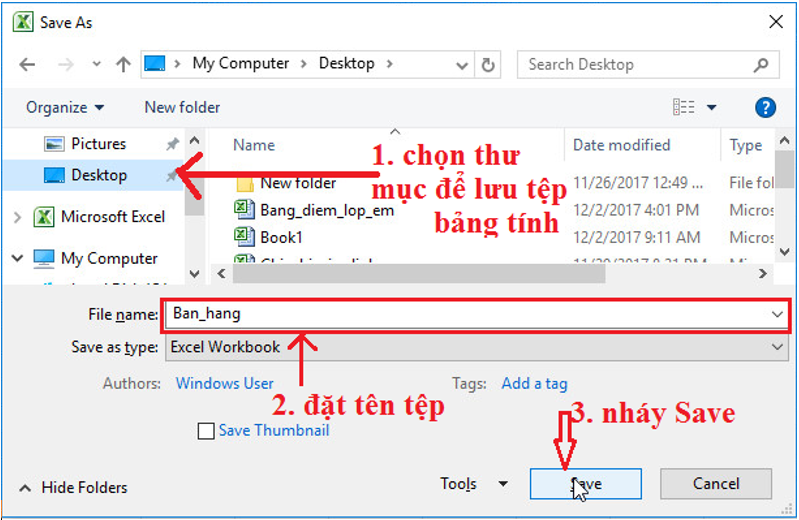Collapse the My Computer tree node
This screenshot has width=799, height=520.
(x=17, y=258)
